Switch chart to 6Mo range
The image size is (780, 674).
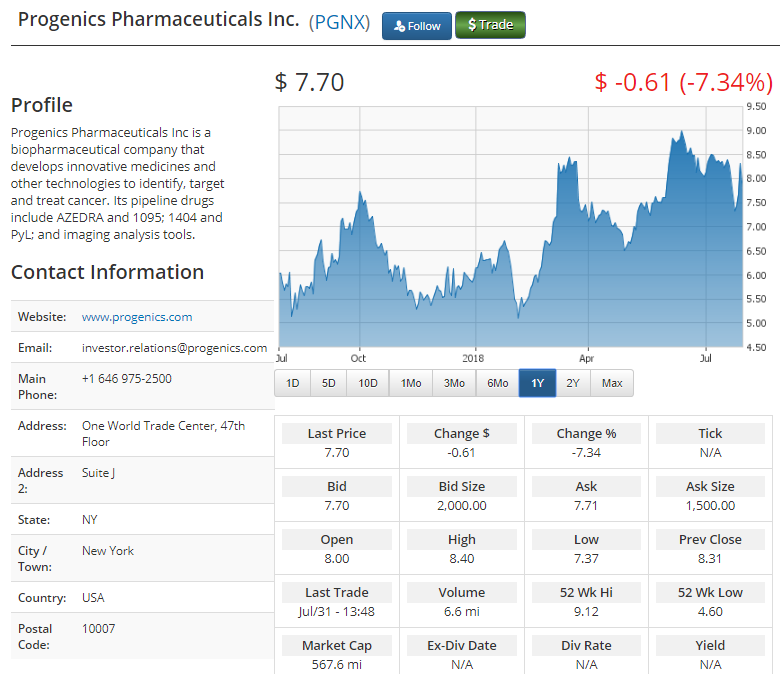click(x=497, y=383)
